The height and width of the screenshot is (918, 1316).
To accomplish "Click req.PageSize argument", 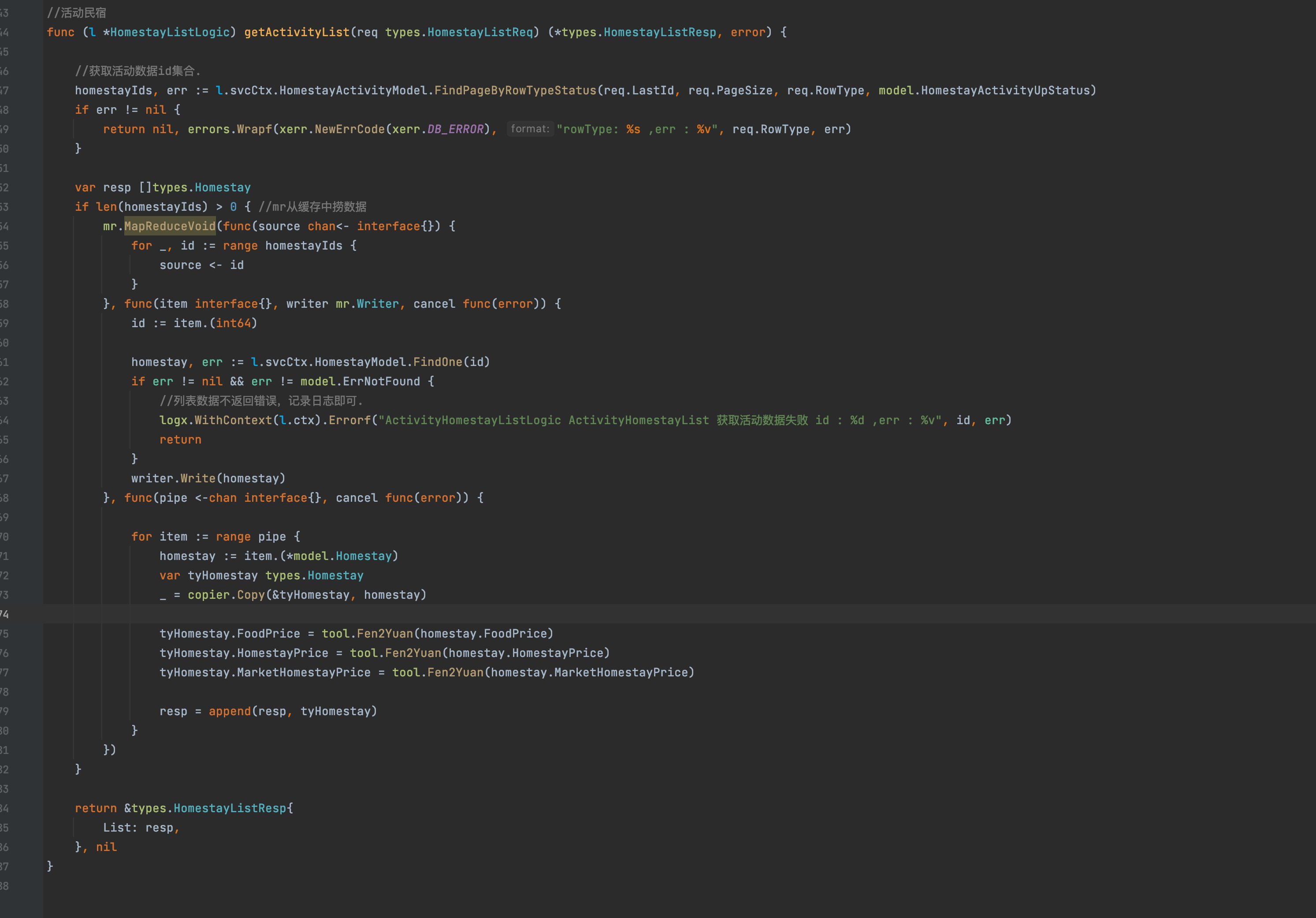I will (x=730, y=90).
